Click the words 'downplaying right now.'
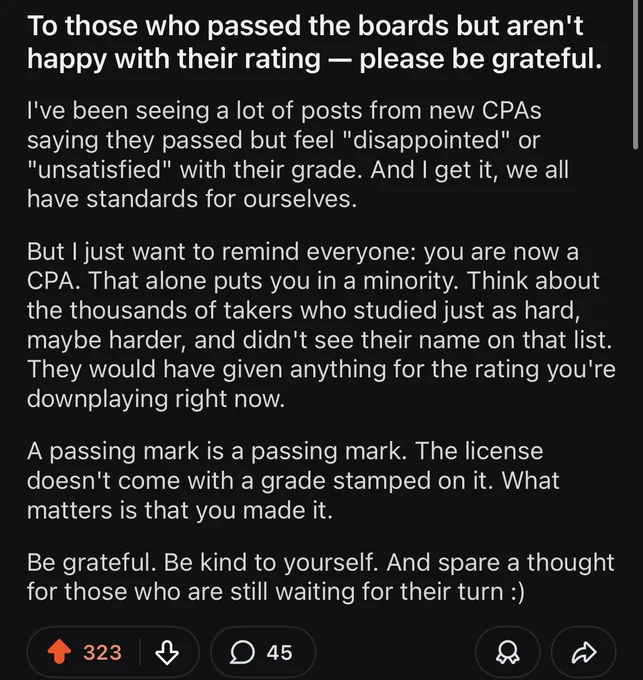The height and width of the screenshot is (680, 643). (x=156, y=399)
